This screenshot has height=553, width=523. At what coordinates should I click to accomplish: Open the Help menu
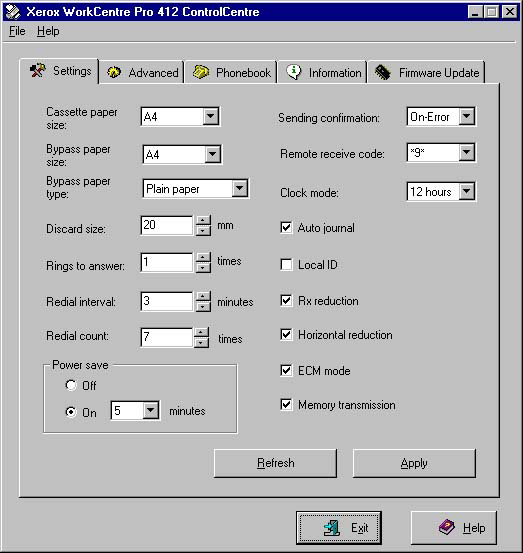tap(48, 31)
